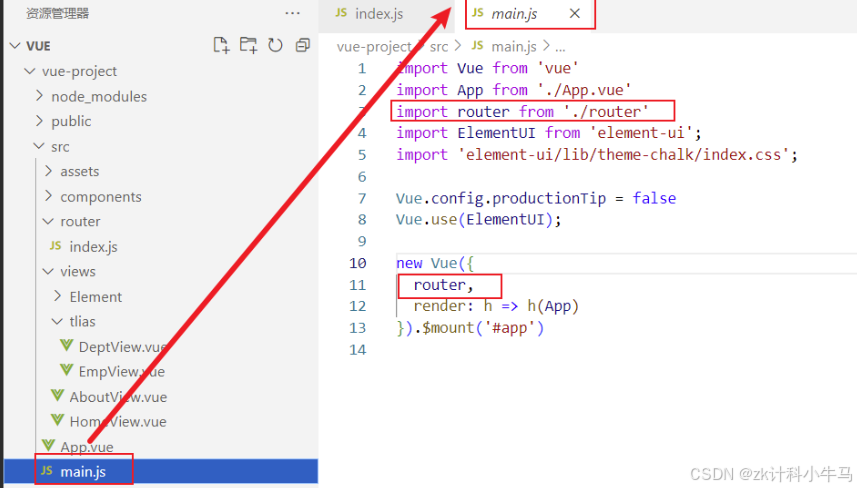
Task: Click 'new Vue({' on line 10
Action: [435, 263]
